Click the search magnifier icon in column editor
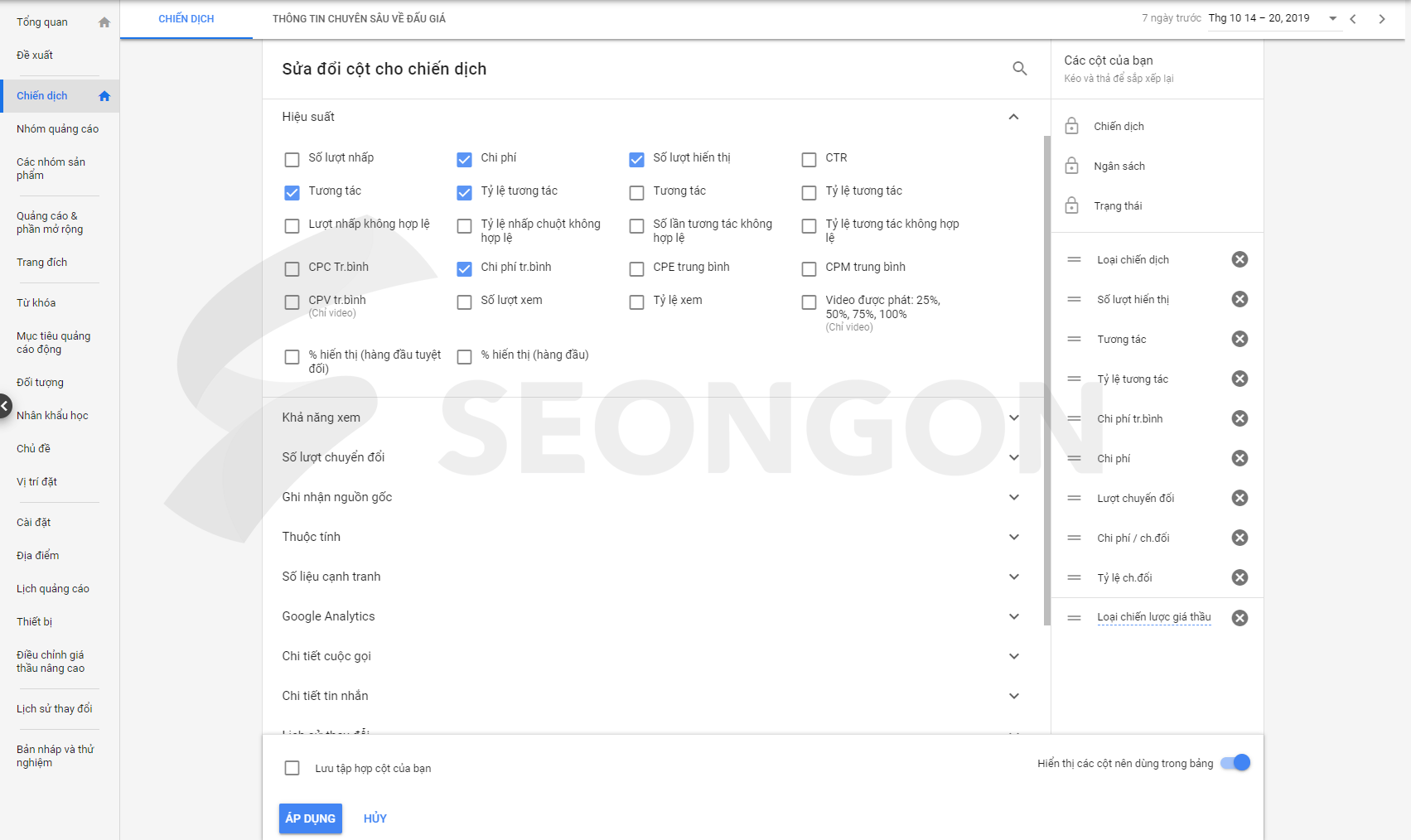The width and height of the screenshot is (1411, 840). (1020, 69)
